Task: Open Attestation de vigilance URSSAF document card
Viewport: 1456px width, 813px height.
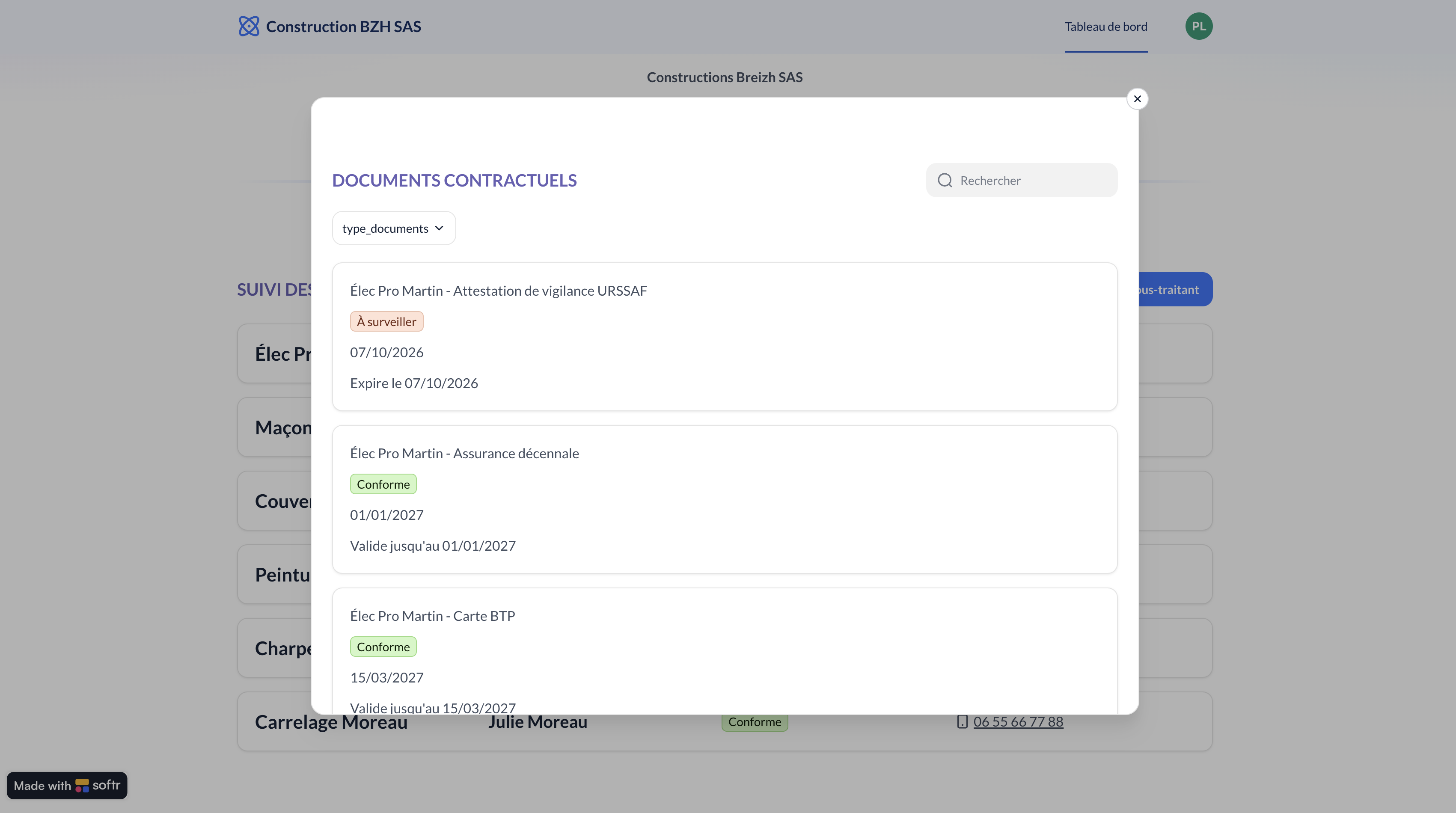Action: [x=725, y=337]
